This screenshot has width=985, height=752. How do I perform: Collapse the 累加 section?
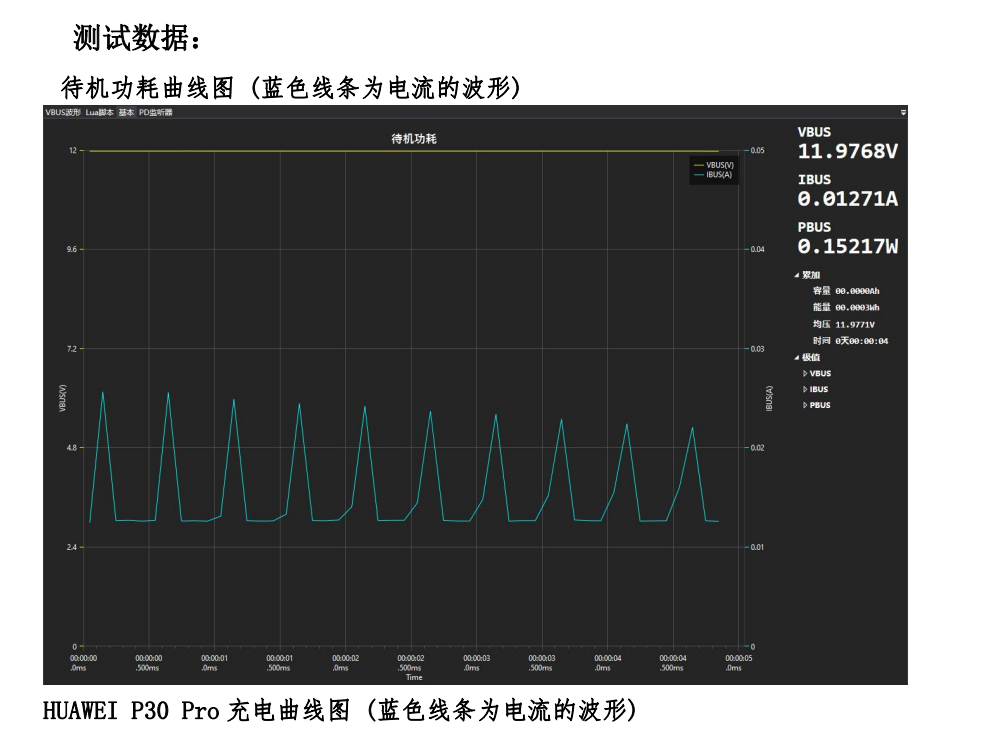click(x=797, y=275)
